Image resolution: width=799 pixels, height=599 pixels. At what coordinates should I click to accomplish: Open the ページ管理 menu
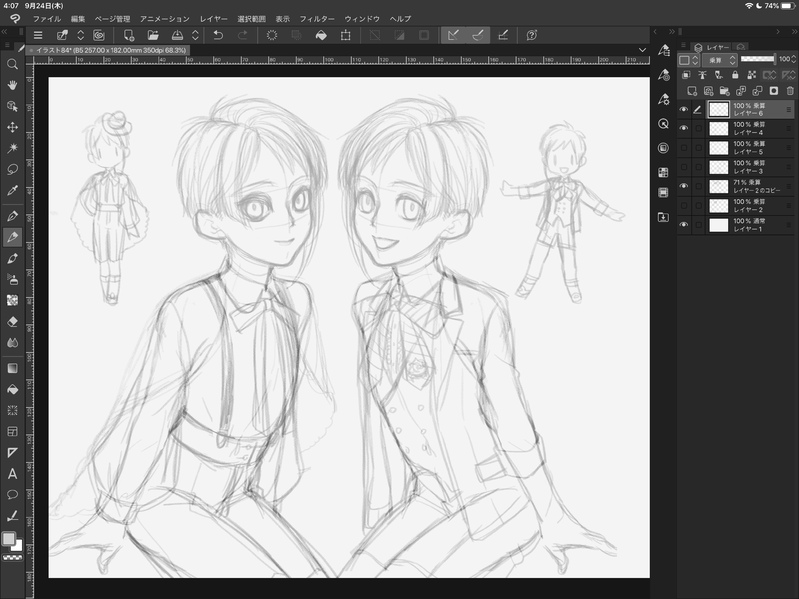[113, 19]
